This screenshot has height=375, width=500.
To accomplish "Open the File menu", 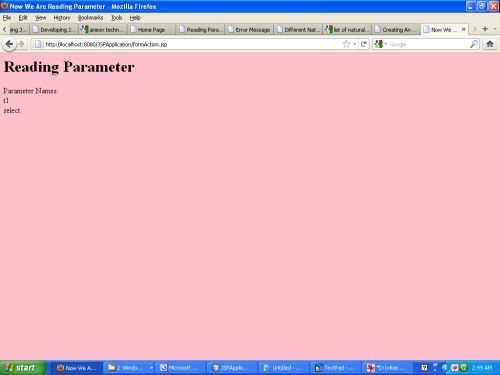I will pyautogui.click(x=7, y=18).
